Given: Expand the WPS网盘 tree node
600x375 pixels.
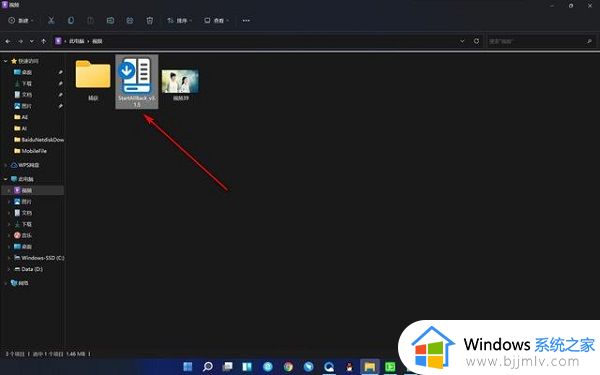Looking at the screenshot, I should [x=5, y=165].
